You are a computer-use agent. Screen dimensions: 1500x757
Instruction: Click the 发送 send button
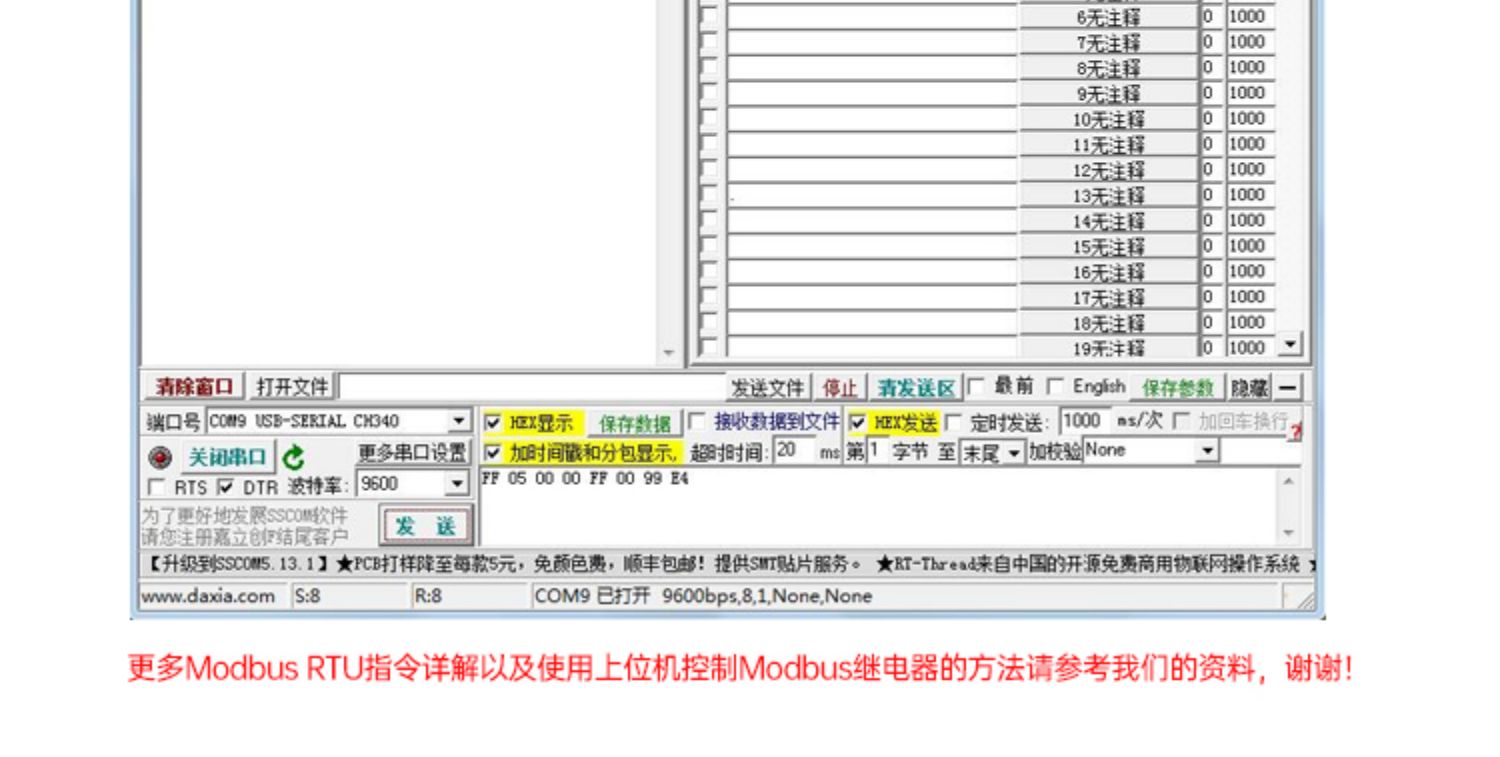pos(425,526)
